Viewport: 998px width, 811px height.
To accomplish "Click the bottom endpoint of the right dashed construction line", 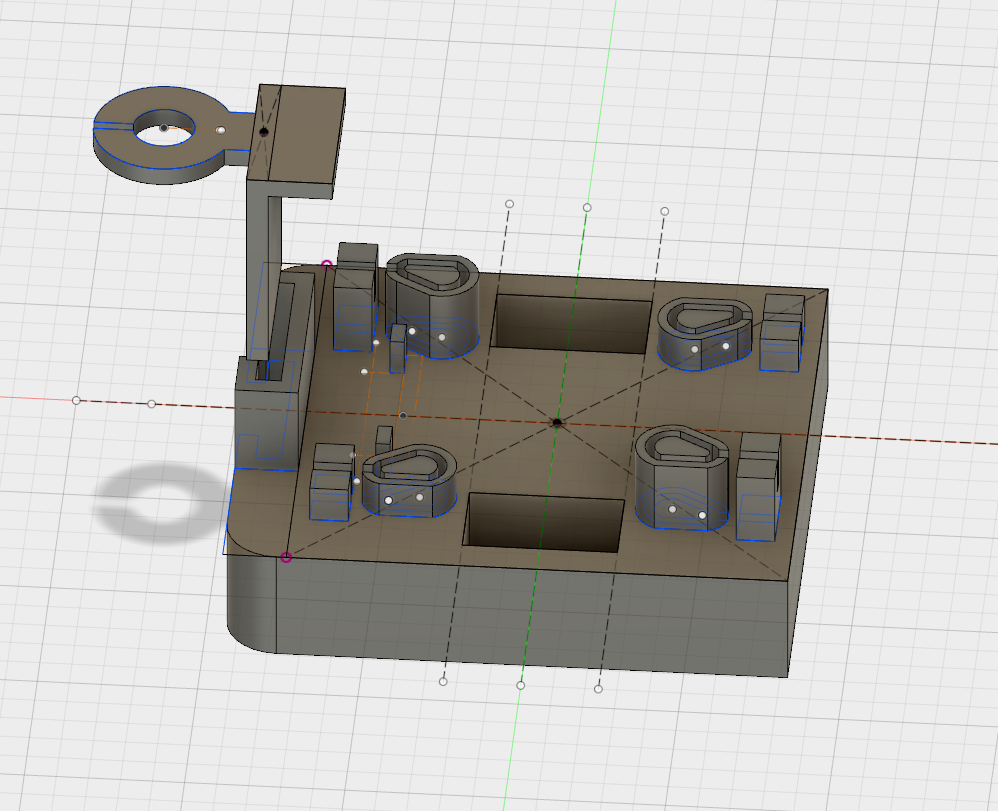I will tap(598, 689).
